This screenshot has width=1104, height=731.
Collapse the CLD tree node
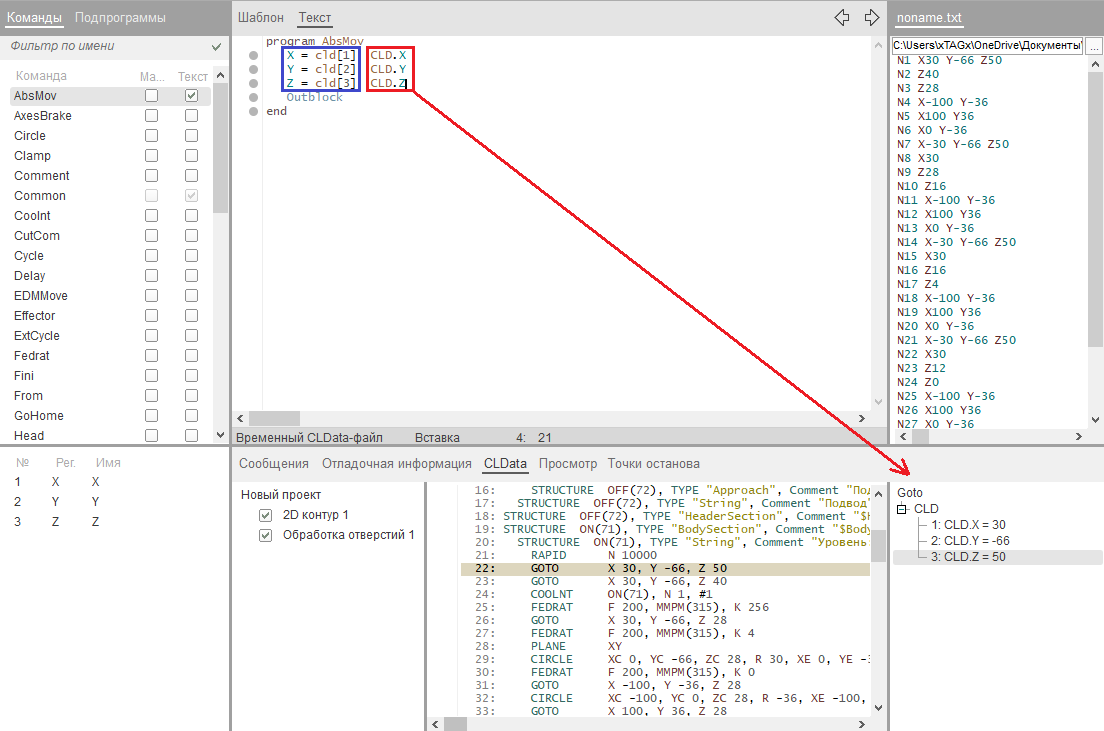(x=901, y=509)
